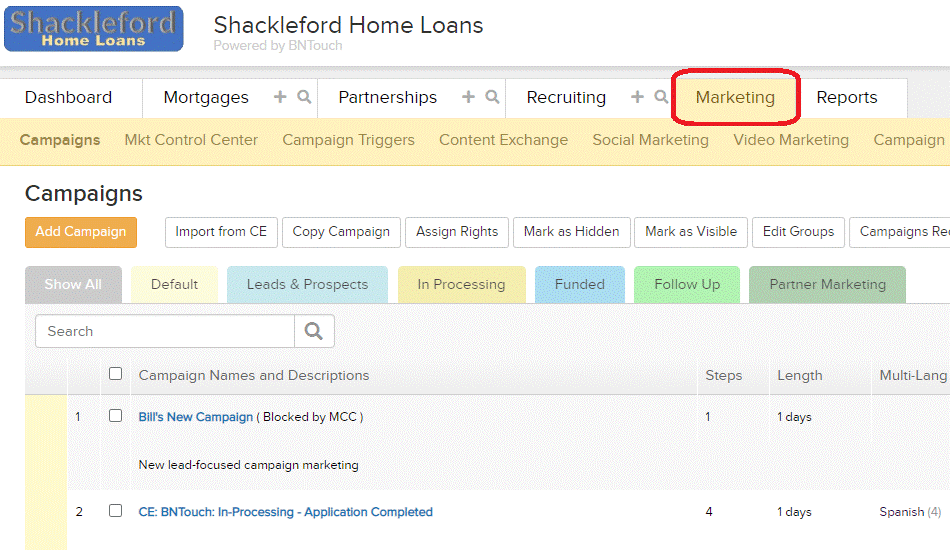Toggle the select-all campaigns checkbox in header
950x550 pixels.
[x=115, y=374]
